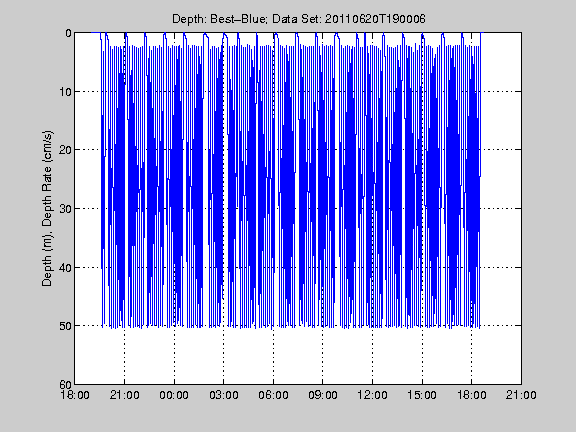Click the 40 depth y-axis tick label
576x432 pixels.
point(65,267)
